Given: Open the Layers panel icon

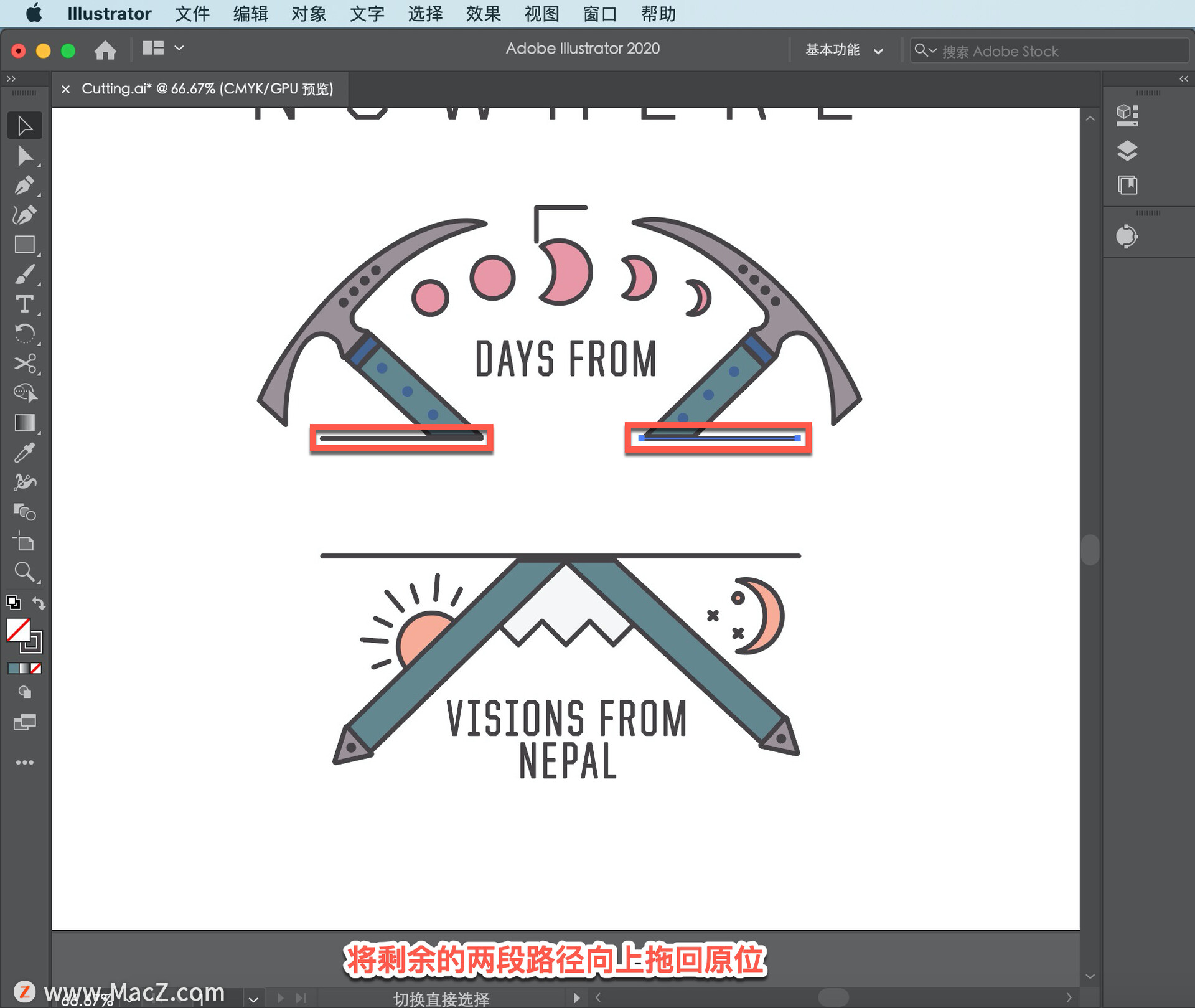Looking at the screenshot, I should [1127, 150].
